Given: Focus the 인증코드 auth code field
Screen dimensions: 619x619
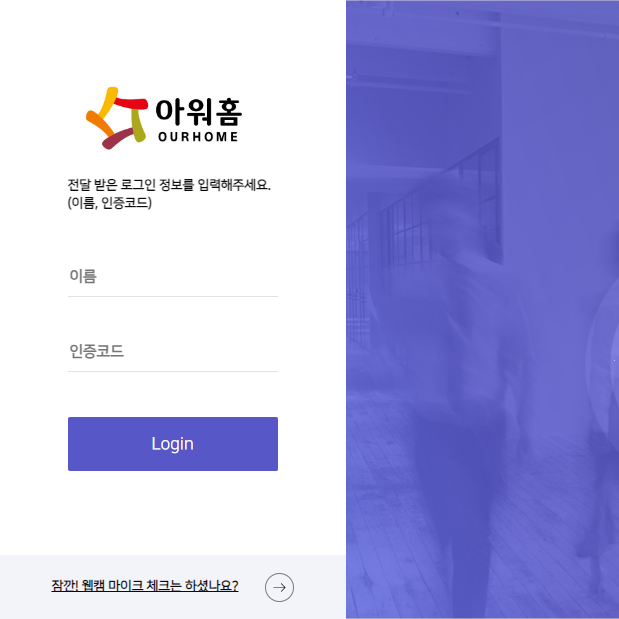Looking at the screenshot, I should [173, 351].
